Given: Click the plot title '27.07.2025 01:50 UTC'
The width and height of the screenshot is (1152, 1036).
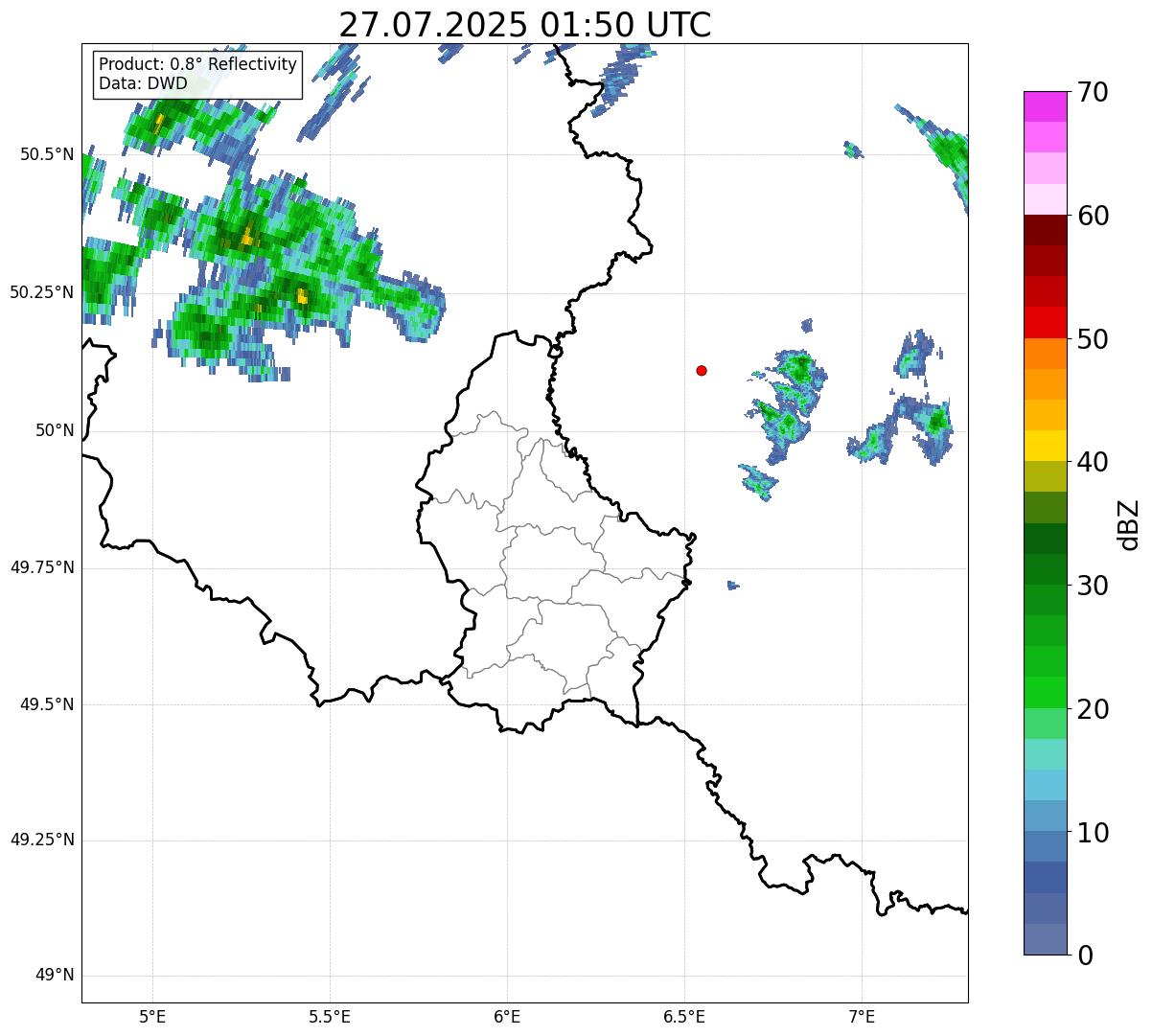Looking at the screenshot, I should tap(525, 24).
